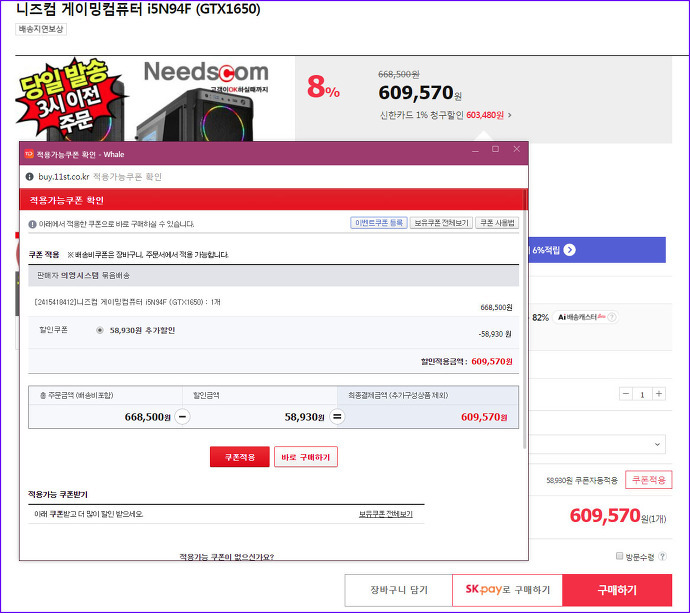Click 바로 구매하기 button
Image resolution: width=690 pixels, height=613 pixels.
pos(306,457)
